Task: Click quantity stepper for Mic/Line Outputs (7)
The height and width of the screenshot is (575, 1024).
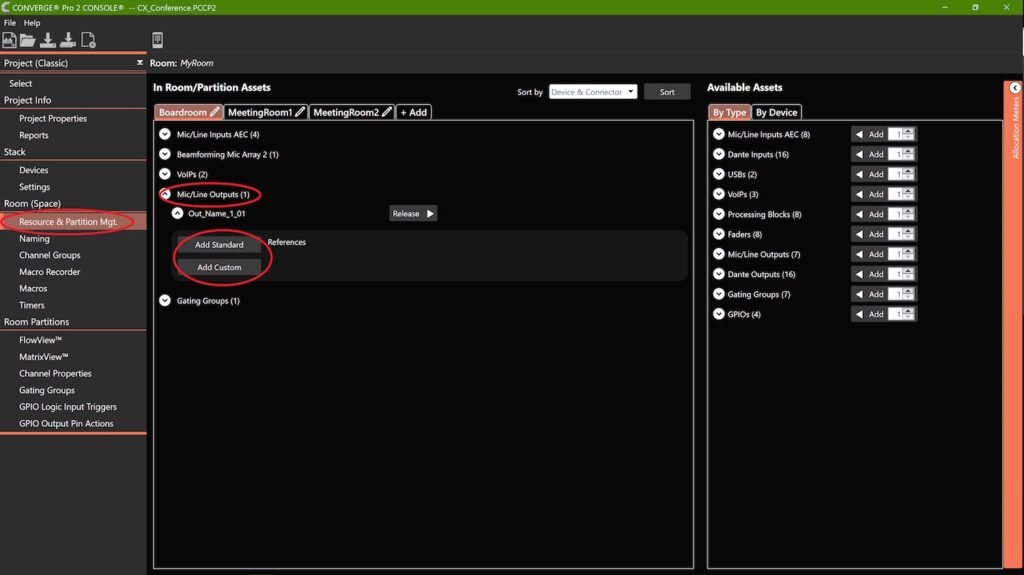Action: tap(908, 254)
